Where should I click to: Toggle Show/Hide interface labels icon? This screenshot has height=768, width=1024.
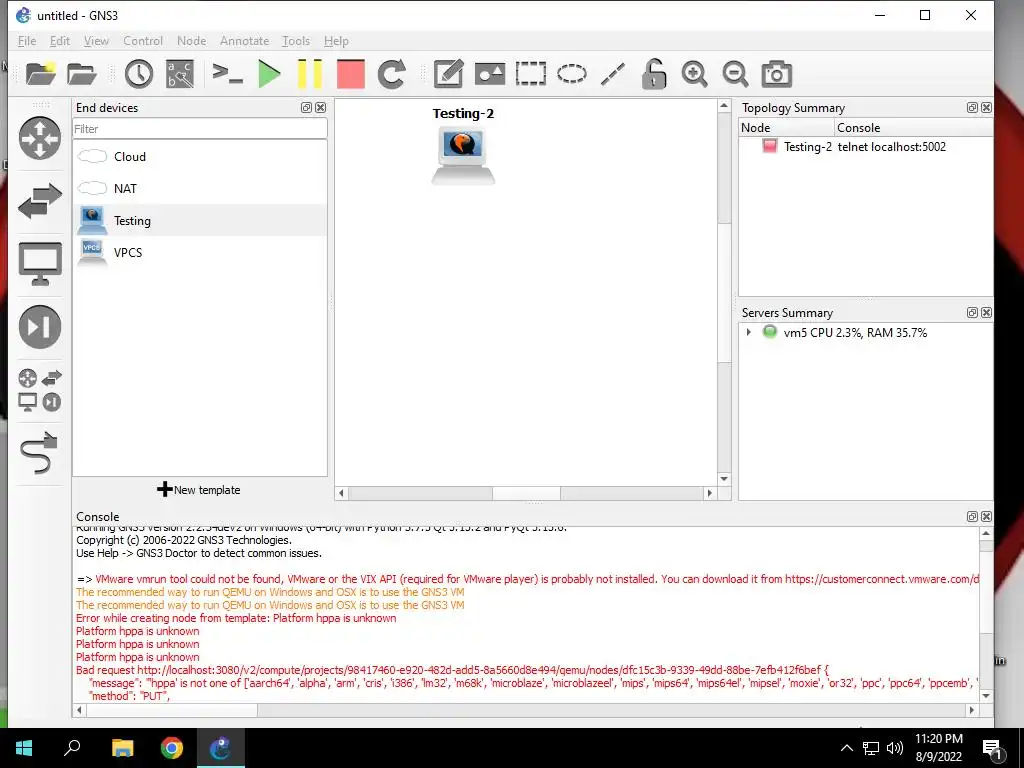(180, 74)
